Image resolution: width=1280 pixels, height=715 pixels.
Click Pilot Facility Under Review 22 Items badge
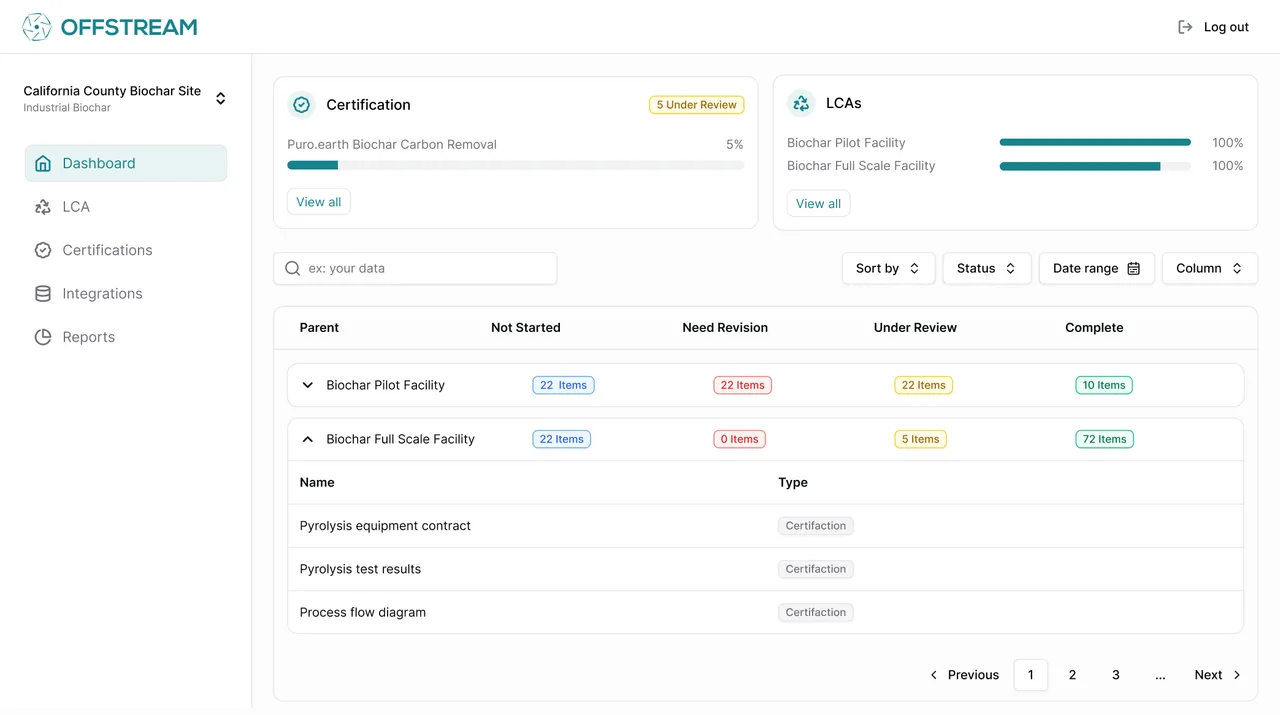923,385
